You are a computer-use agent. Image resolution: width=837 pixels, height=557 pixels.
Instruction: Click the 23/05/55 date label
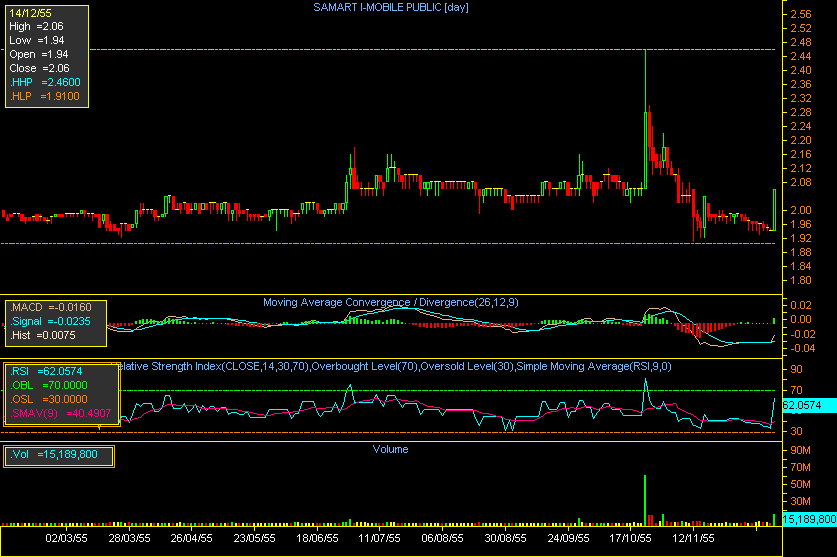coord(255,538)
